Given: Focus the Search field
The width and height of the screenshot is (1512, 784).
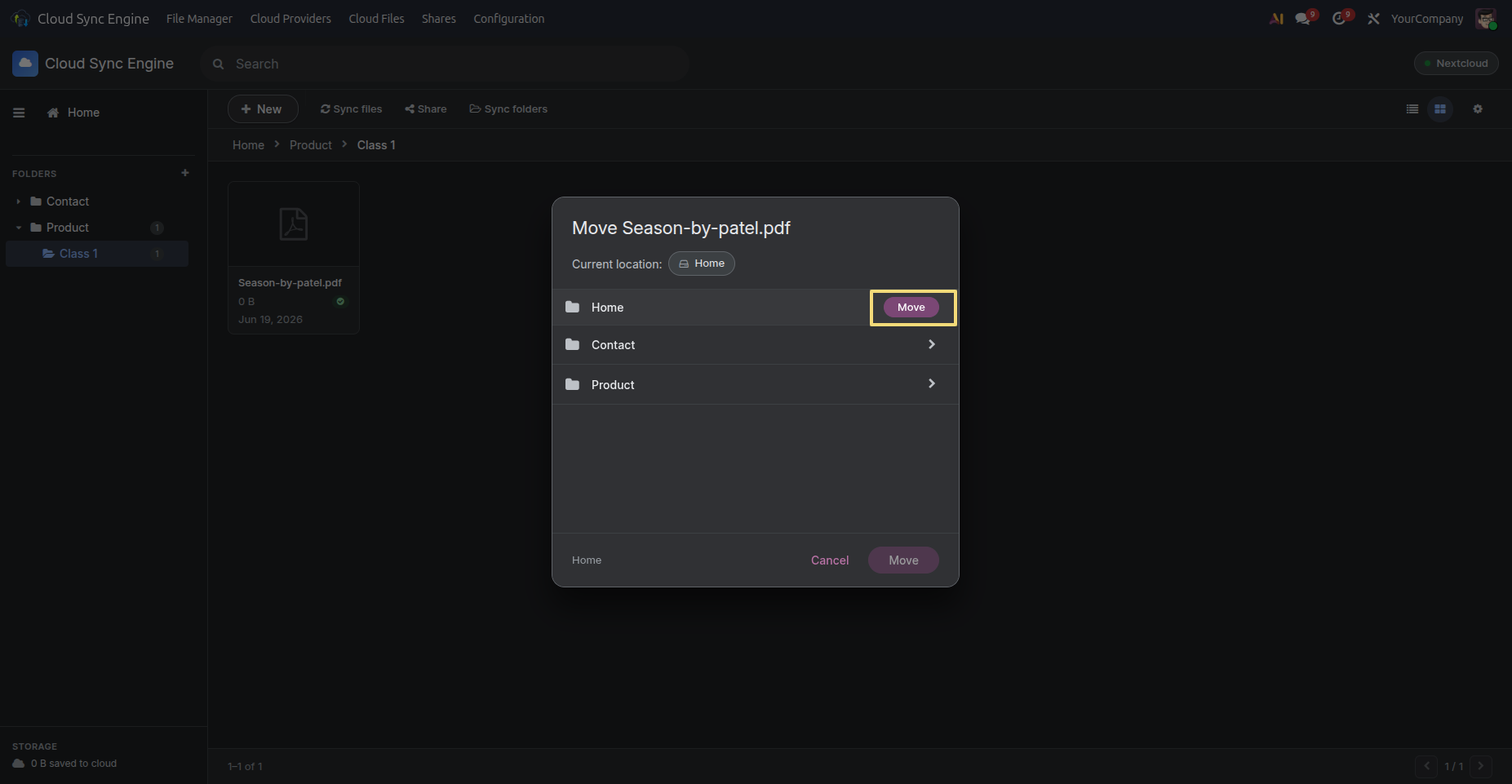Looking at the screenshot, I should [445, 64].
